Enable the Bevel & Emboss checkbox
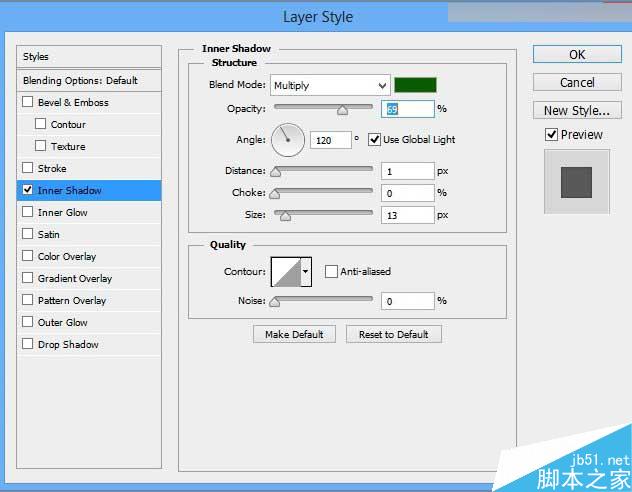 pos(27,102)
